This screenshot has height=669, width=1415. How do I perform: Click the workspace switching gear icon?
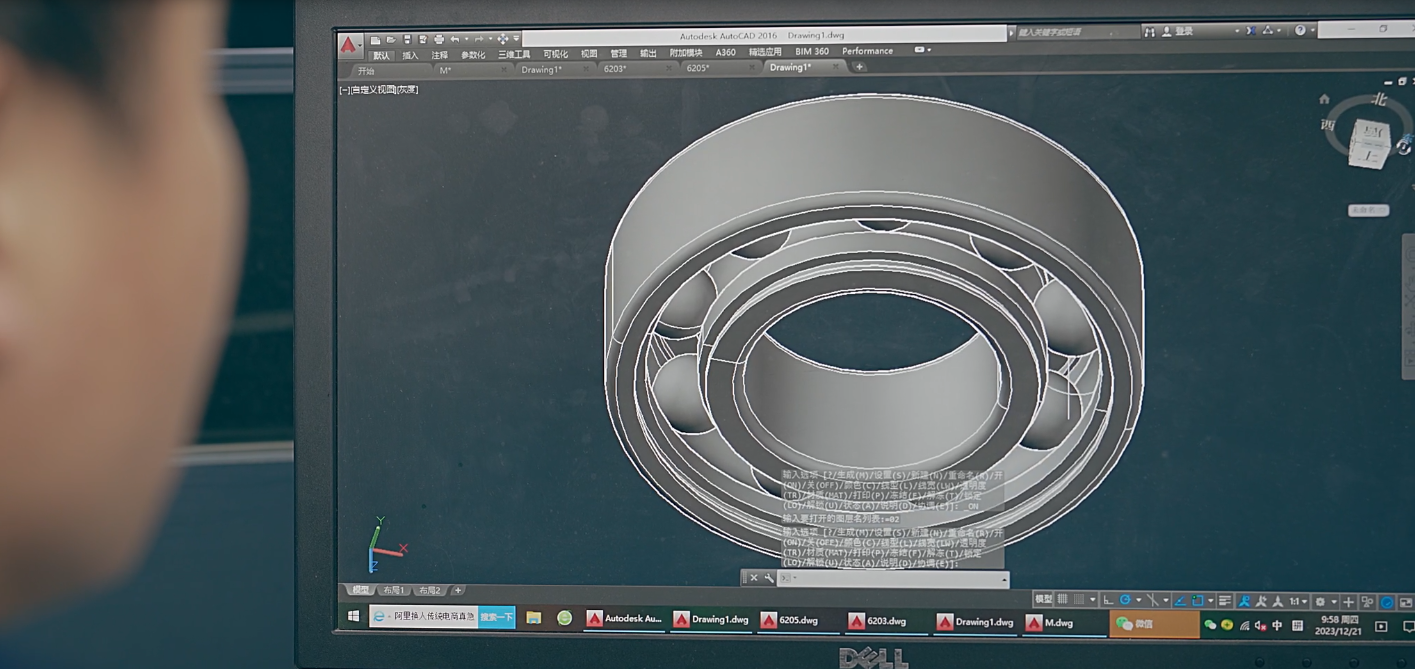click(1321, 602)
